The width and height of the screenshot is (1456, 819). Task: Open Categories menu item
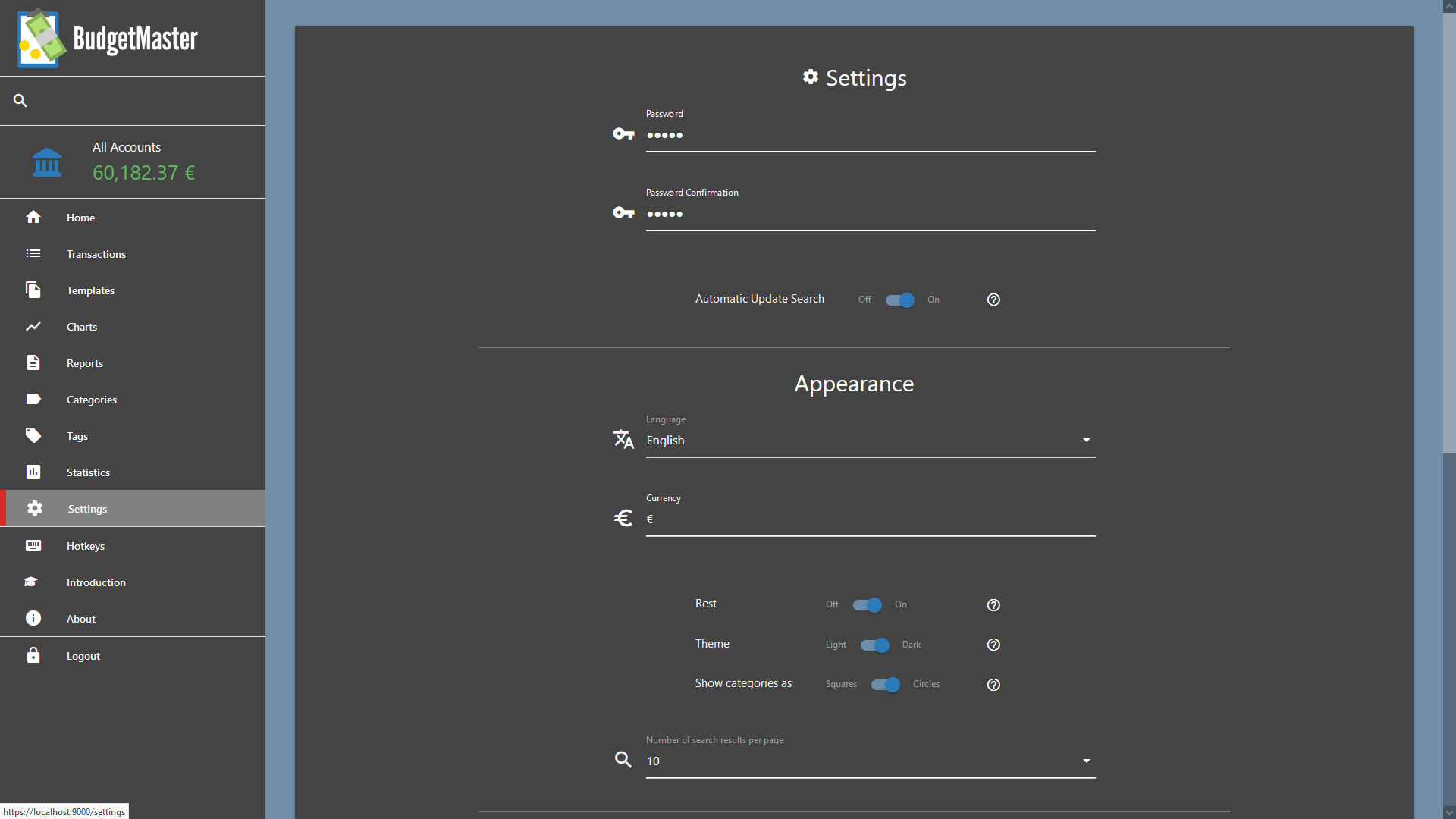tap(133, 400)
